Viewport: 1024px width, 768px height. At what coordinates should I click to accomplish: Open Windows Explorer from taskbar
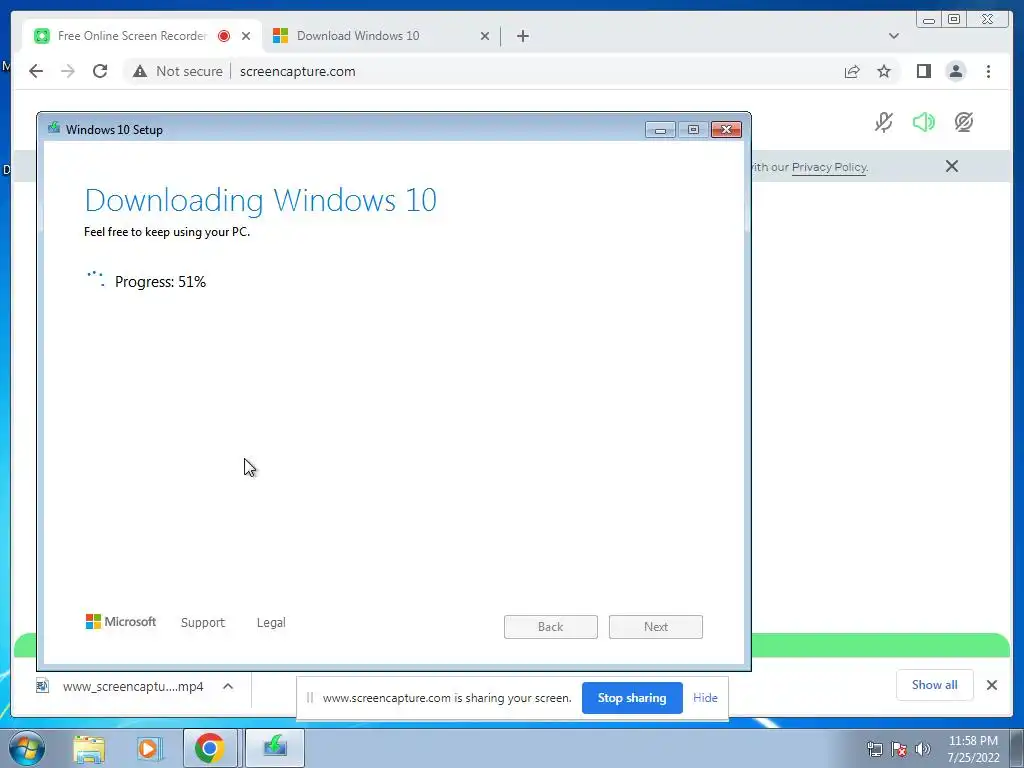[x=89, y=749]
